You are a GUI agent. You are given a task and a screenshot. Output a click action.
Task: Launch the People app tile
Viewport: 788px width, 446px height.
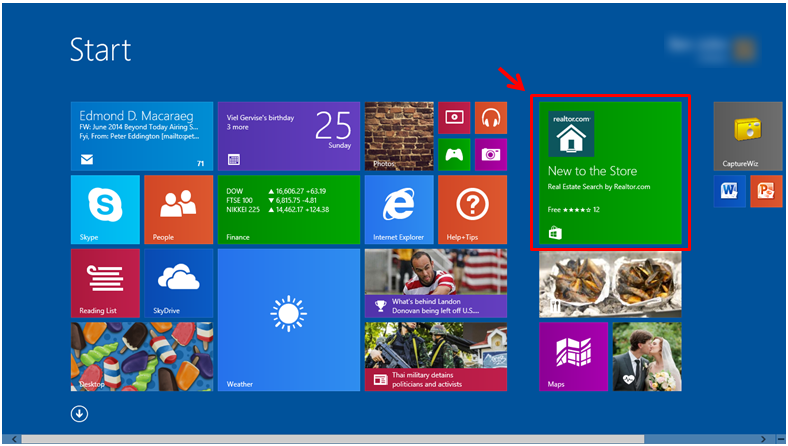tap(178, 210)
